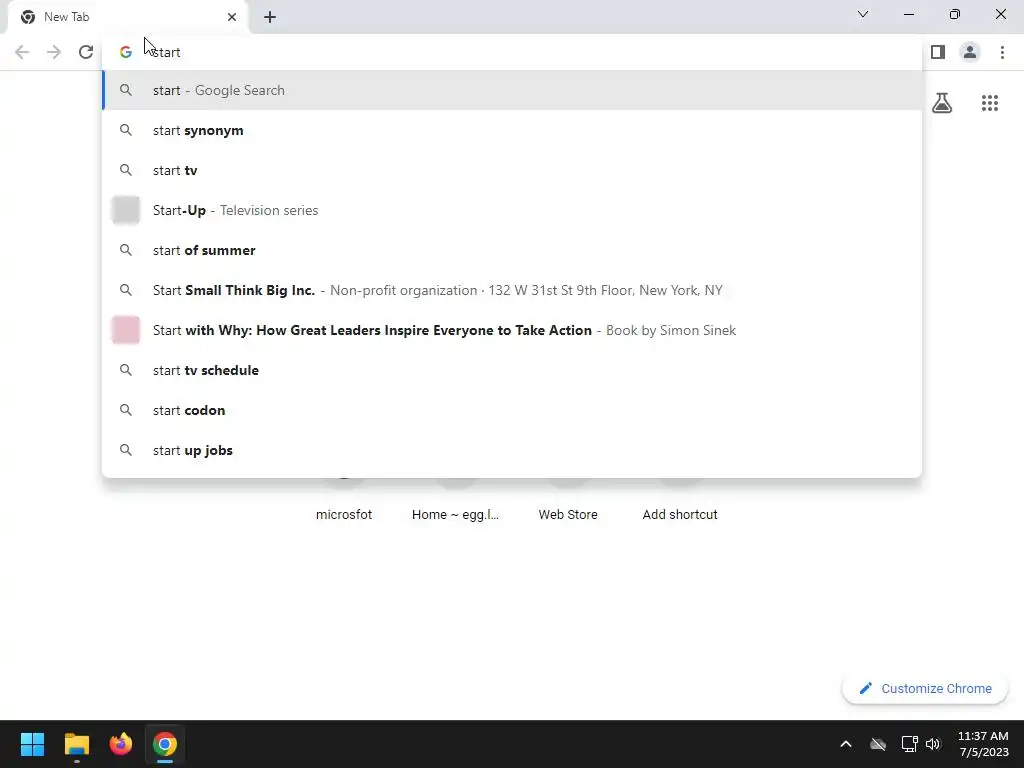Image resolution: width=1024 pixels, height=768 pixels.
Task: Click the forward navigation arrow
Action: point(54,52)
